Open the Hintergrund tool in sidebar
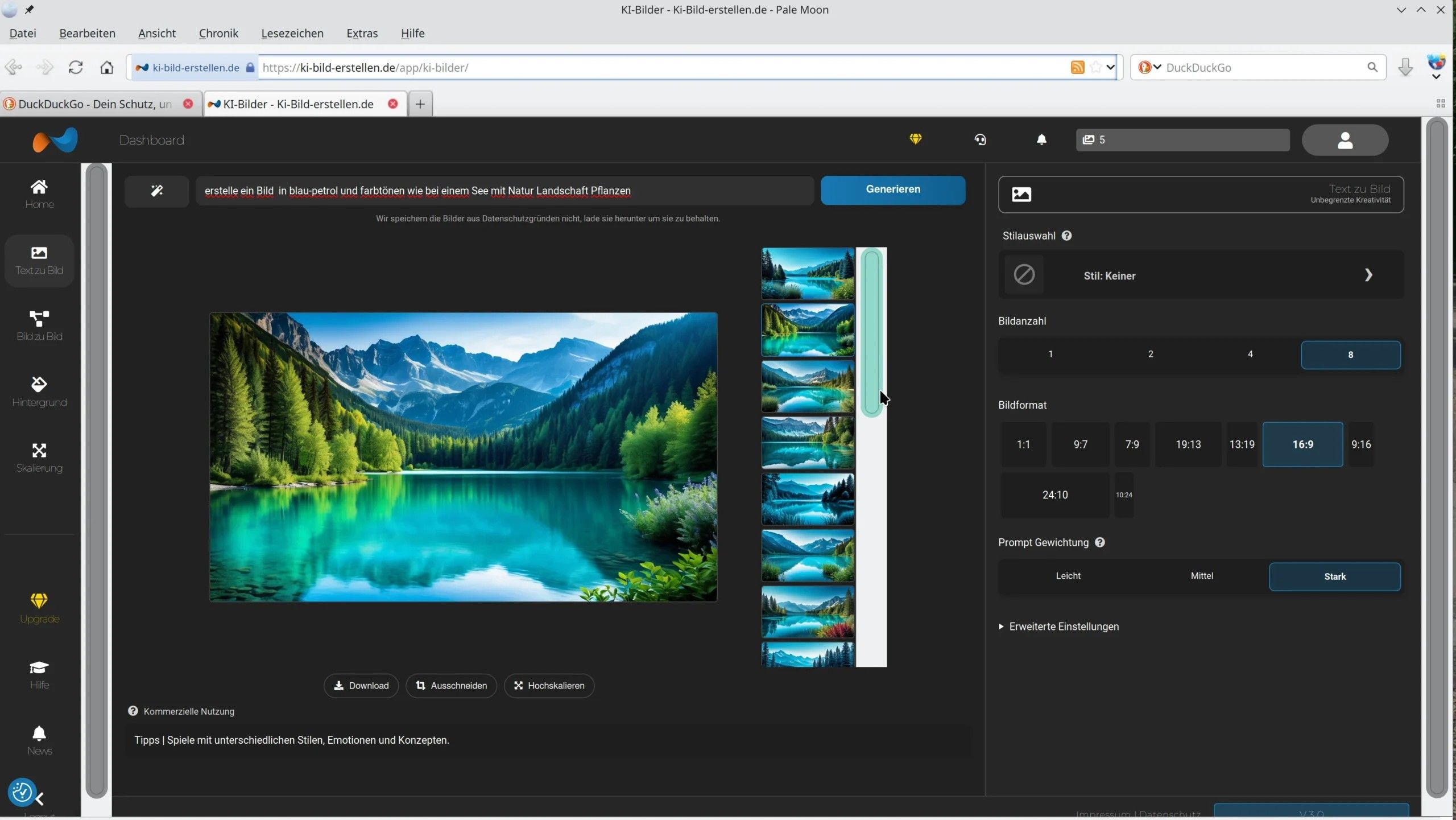This screenshot has height=820, width=1456. 39,391
